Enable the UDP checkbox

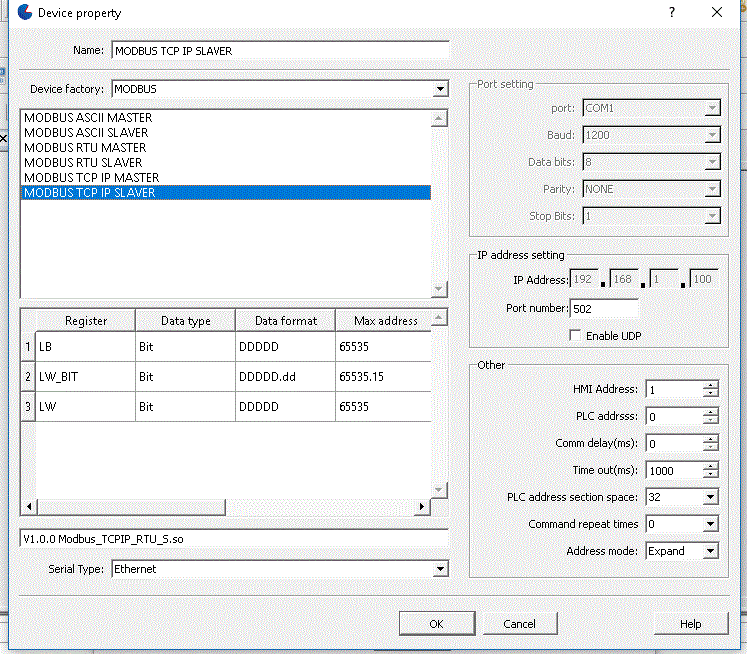coord(575,335)
